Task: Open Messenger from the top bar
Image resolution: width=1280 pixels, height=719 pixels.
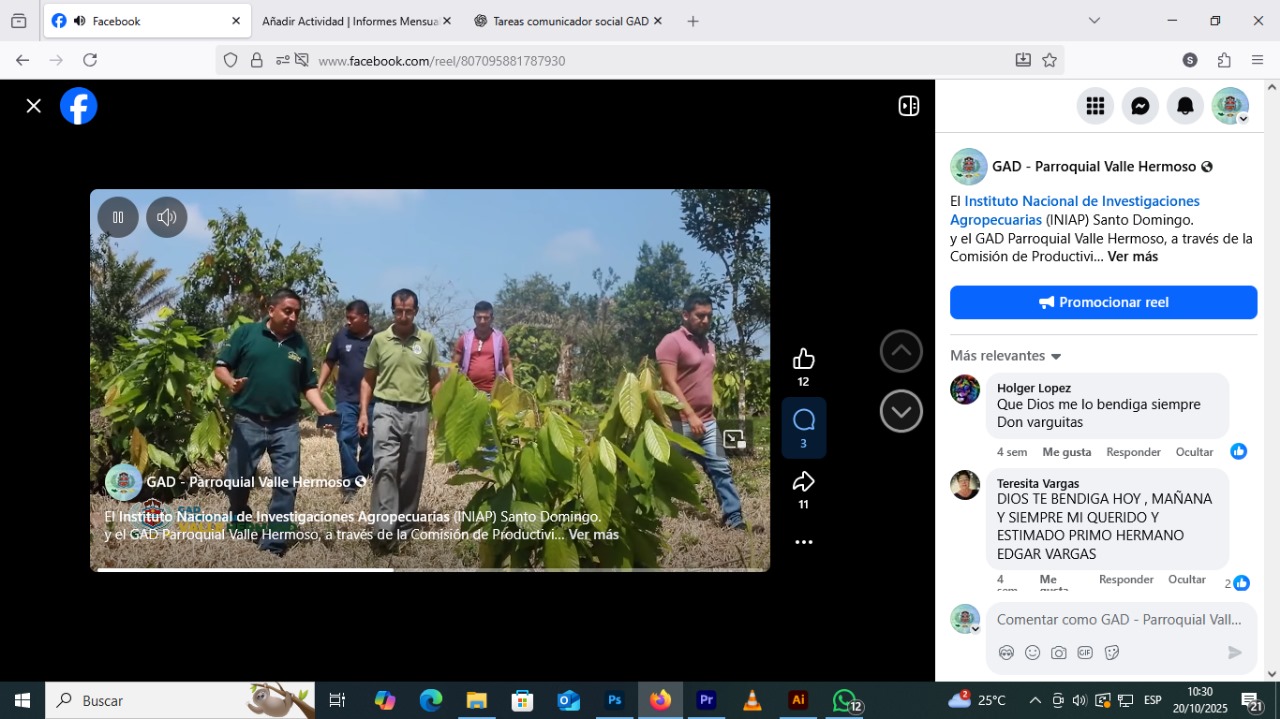Action: point(1140,106)
